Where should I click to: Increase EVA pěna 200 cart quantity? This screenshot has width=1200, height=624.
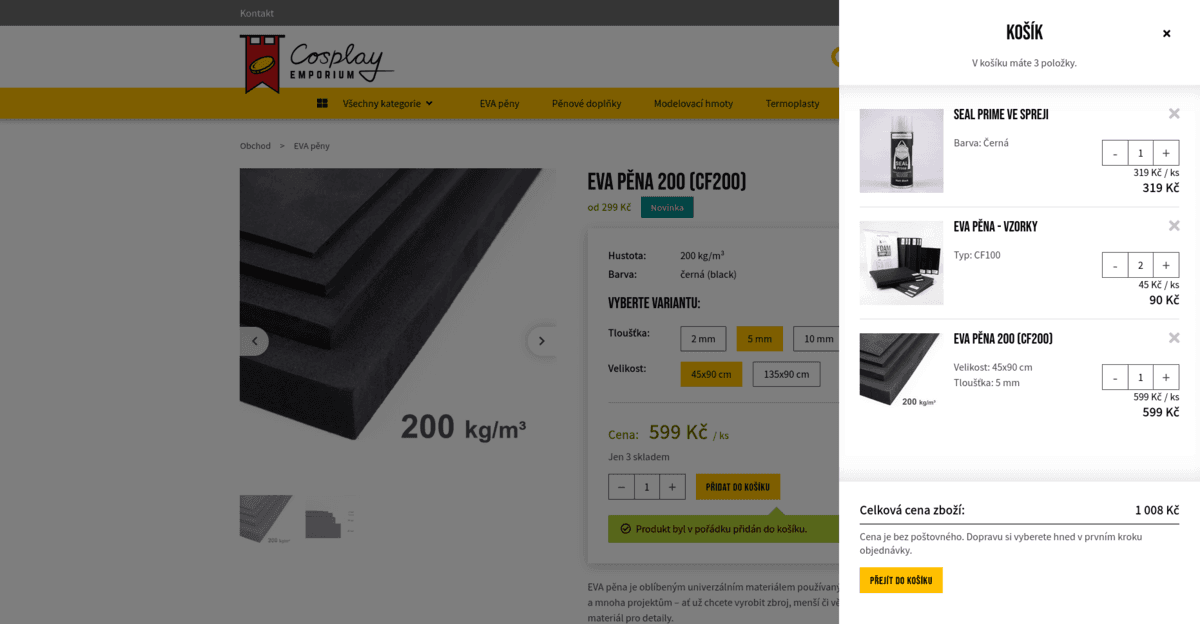pos(1166,377)
